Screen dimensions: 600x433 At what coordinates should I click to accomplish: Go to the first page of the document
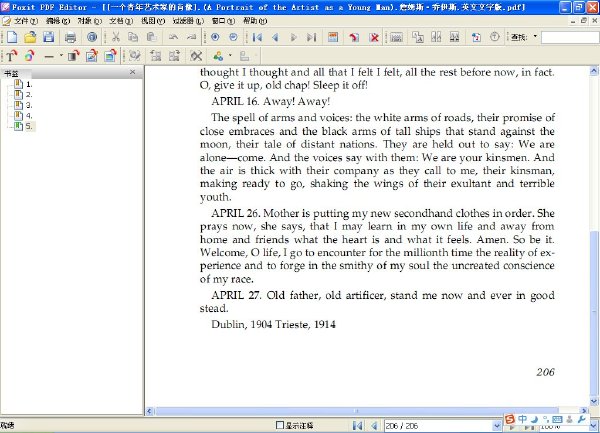[x=258, y=37]
